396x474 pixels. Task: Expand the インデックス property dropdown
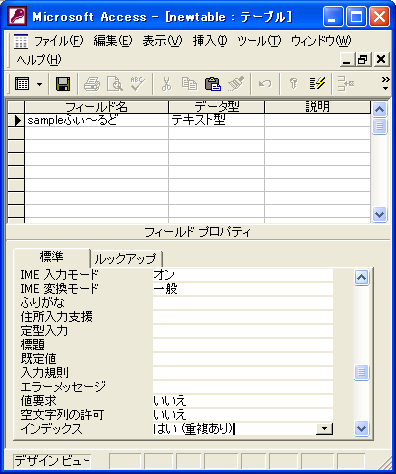(x=324, y=429)
